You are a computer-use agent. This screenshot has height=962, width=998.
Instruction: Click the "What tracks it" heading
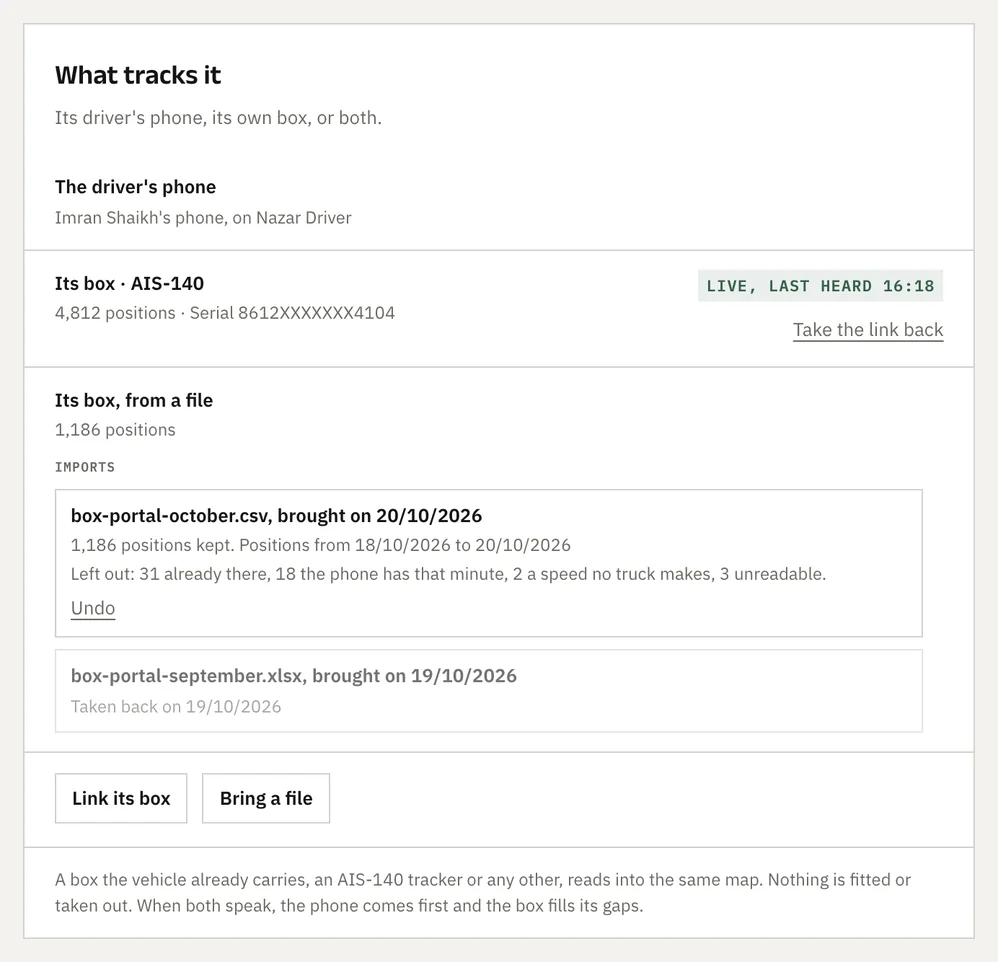tap(137, 75)
